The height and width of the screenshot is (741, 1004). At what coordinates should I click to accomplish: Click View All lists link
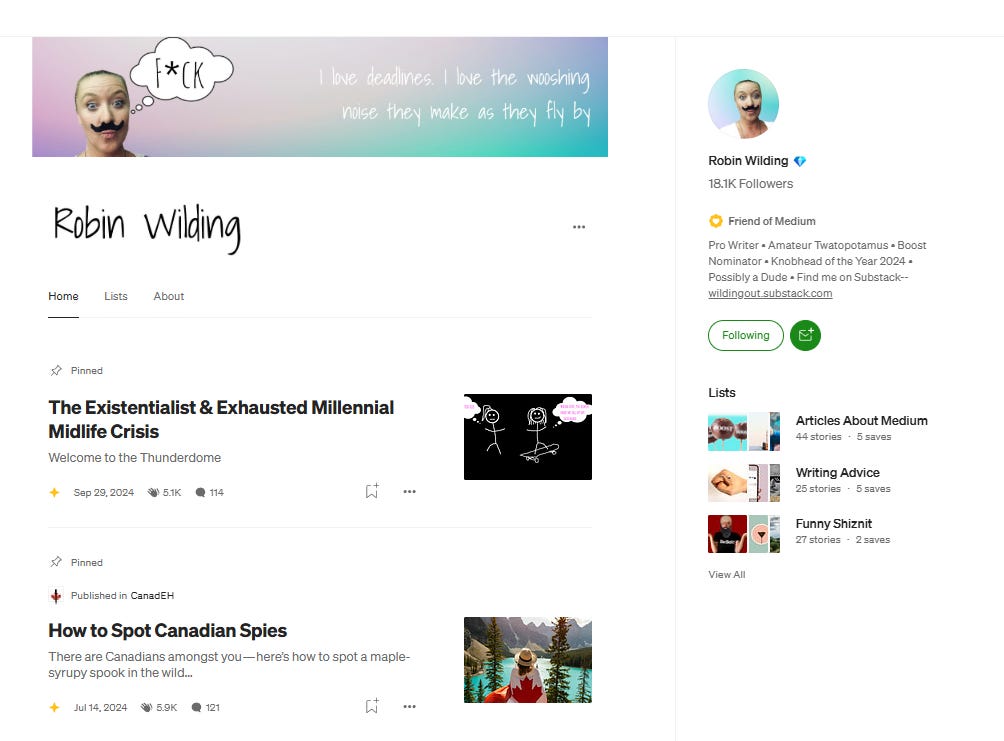[727, 574]
